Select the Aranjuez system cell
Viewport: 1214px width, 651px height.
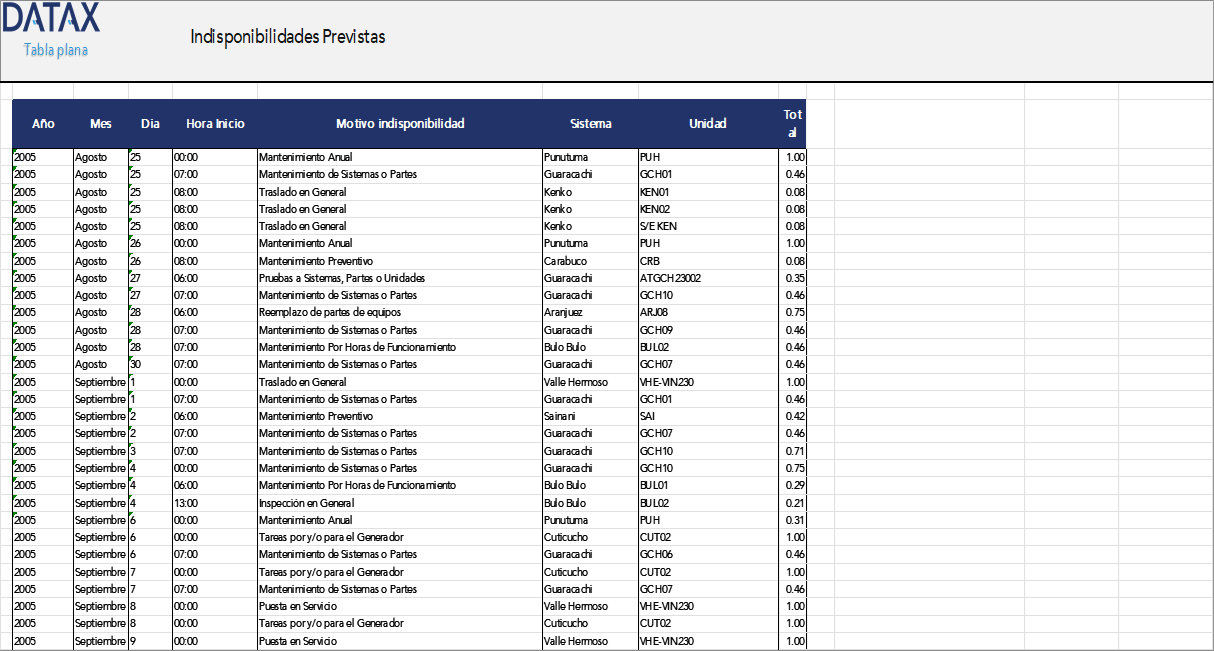[x=563, y=312]
